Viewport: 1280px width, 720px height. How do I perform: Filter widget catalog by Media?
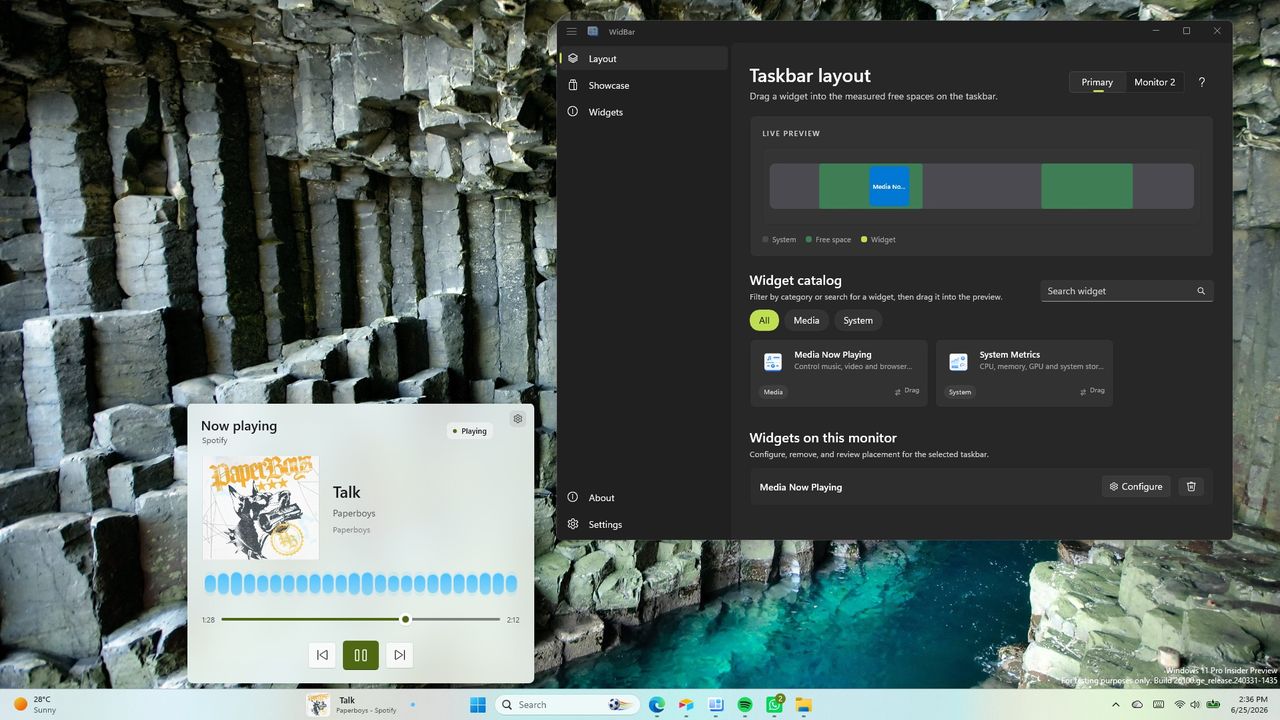coord(806,320)
